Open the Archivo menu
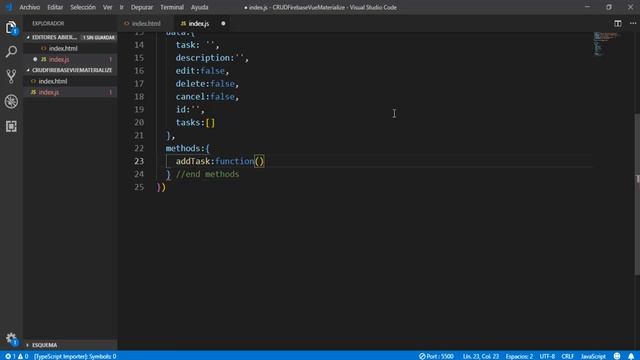This screenshot has height=360, width=640. [x=30, y=7]
